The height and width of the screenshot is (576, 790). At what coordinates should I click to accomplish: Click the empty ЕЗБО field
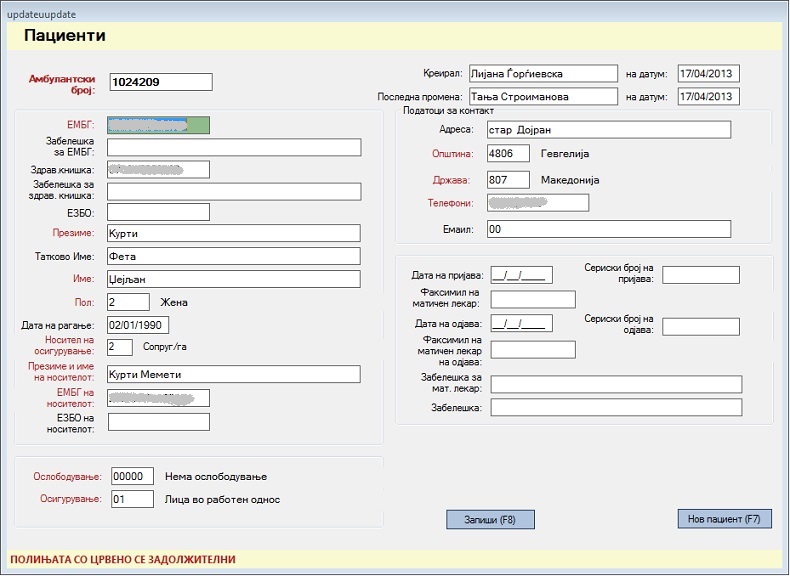tap(159, 212)
